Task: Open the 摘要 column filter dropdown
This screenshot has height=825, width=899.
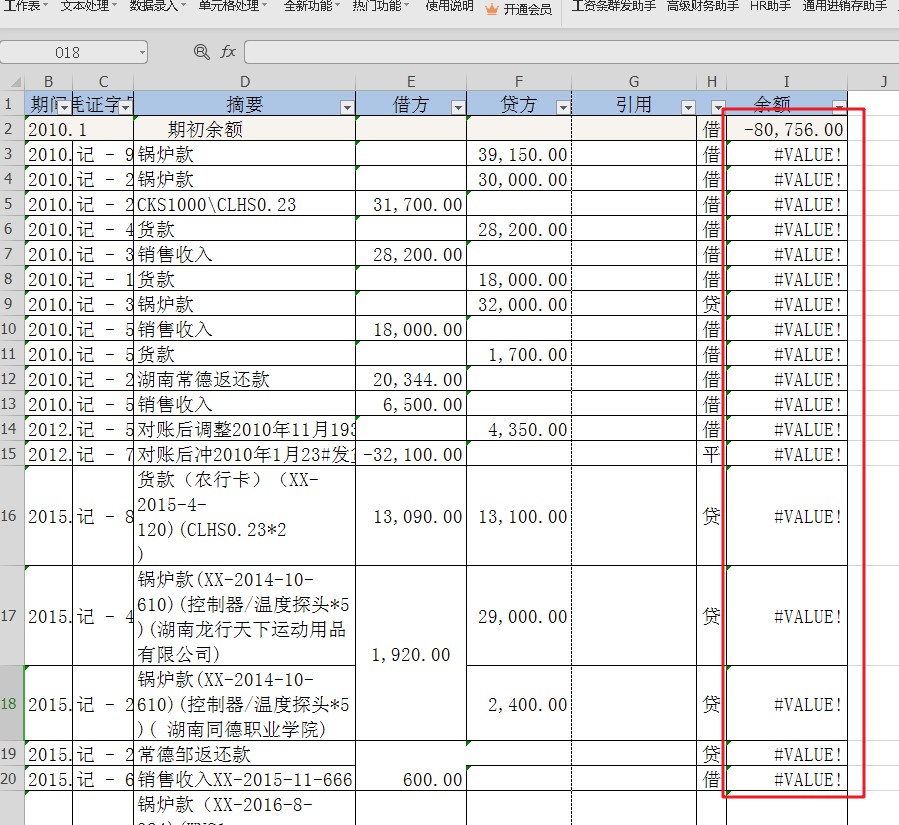Action: click(x=347, y=104)
